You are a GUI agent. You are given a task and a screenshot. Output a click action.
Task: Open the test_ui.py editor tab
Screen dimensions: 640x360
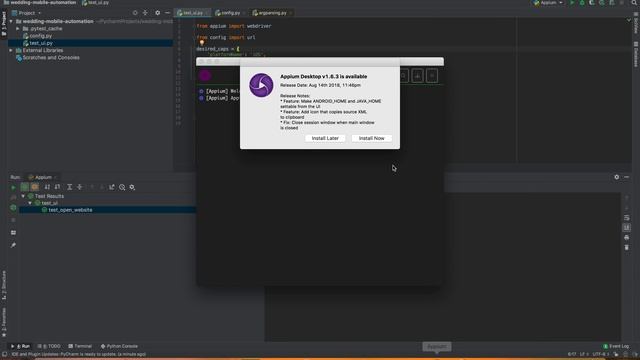tap(192, 13)
